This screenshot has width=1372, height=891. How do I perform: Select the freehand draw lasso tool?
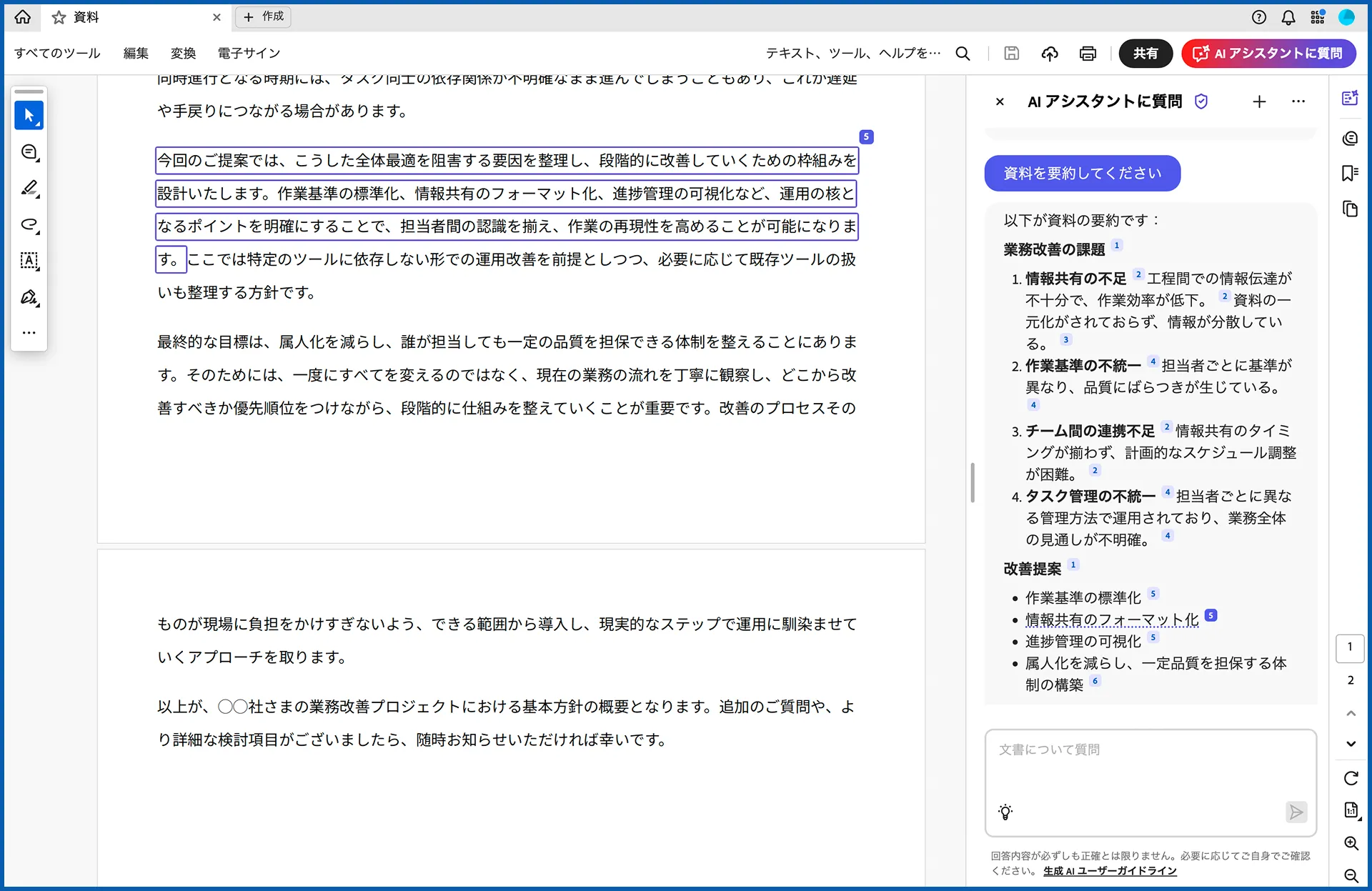coord(29,224)
